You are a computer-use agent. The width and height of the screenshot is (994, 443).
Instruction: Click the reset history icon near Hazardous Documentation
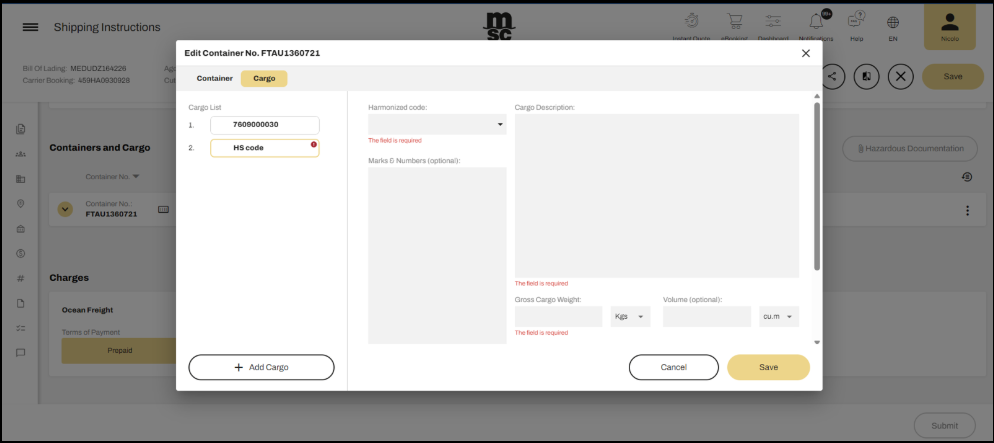click(x=967, y=177)
